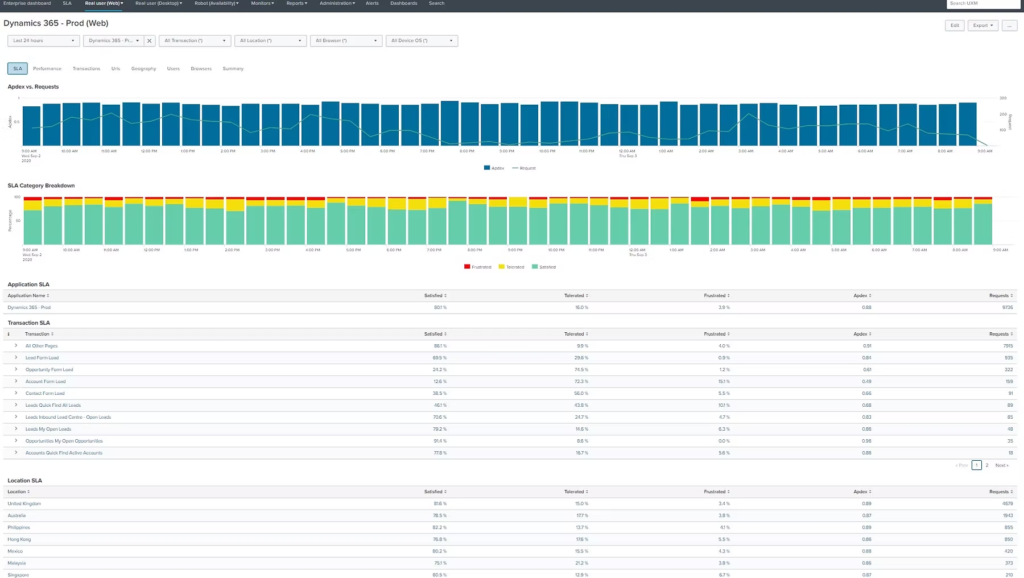Go to page 2 of Transaction SLA
This screenshot has height=578, width=1024.
(x=987, y=465)
